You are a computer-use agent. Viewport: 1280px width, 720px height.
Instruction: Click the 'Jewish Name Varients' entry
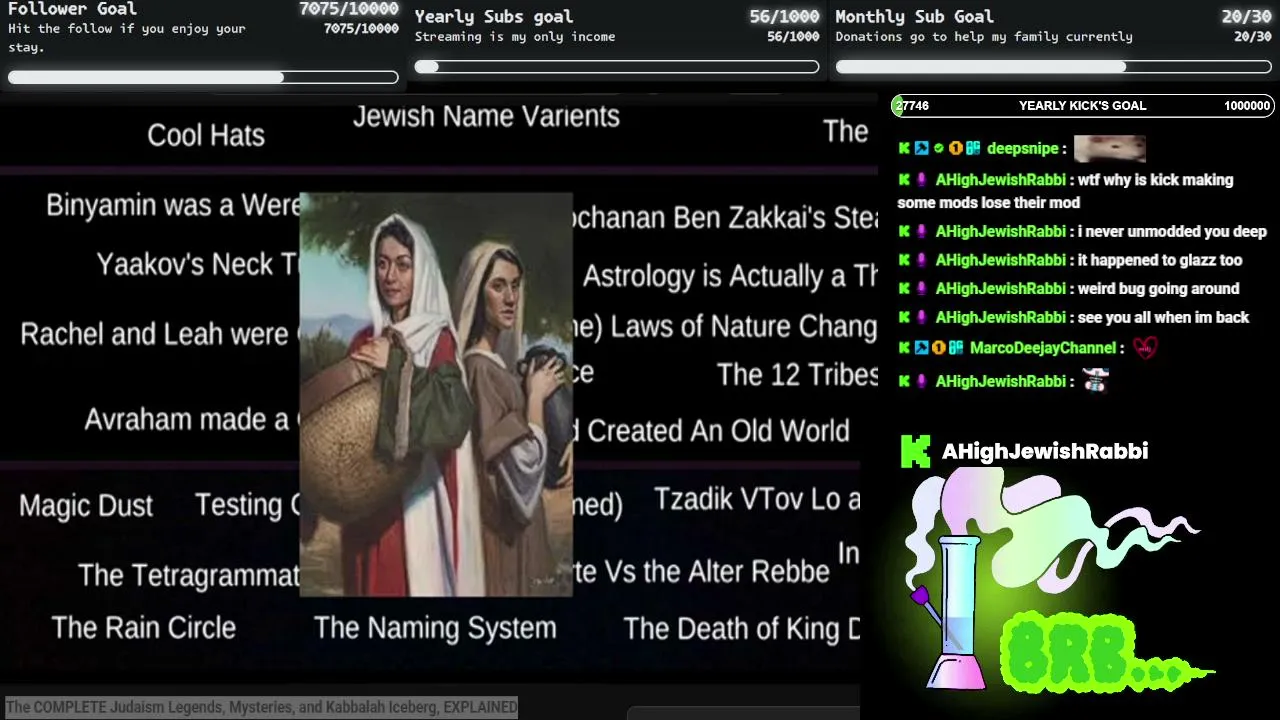(x=486, y=116)
